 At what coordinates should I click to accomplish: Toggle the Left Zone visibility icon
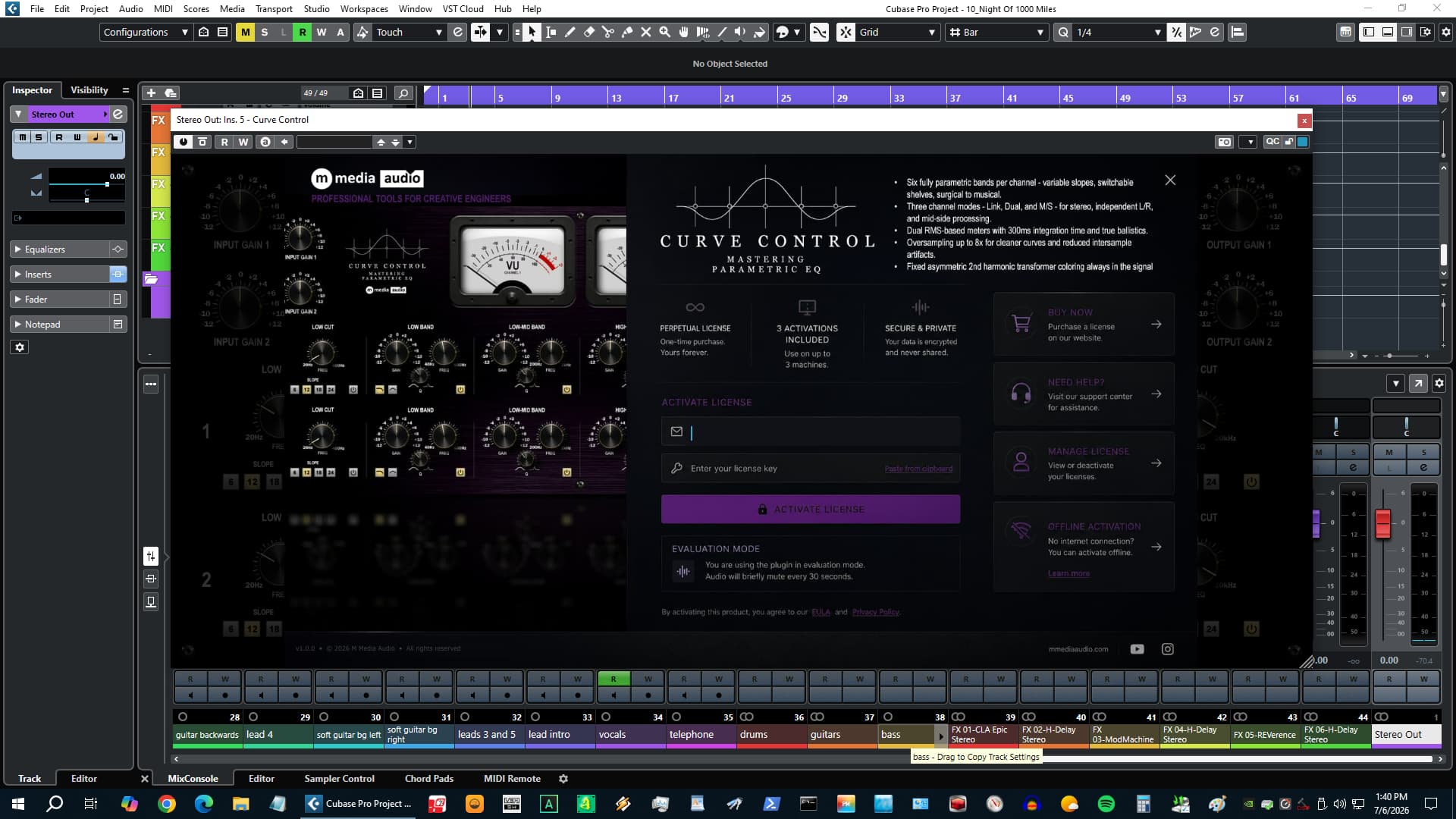point(1369,32)
